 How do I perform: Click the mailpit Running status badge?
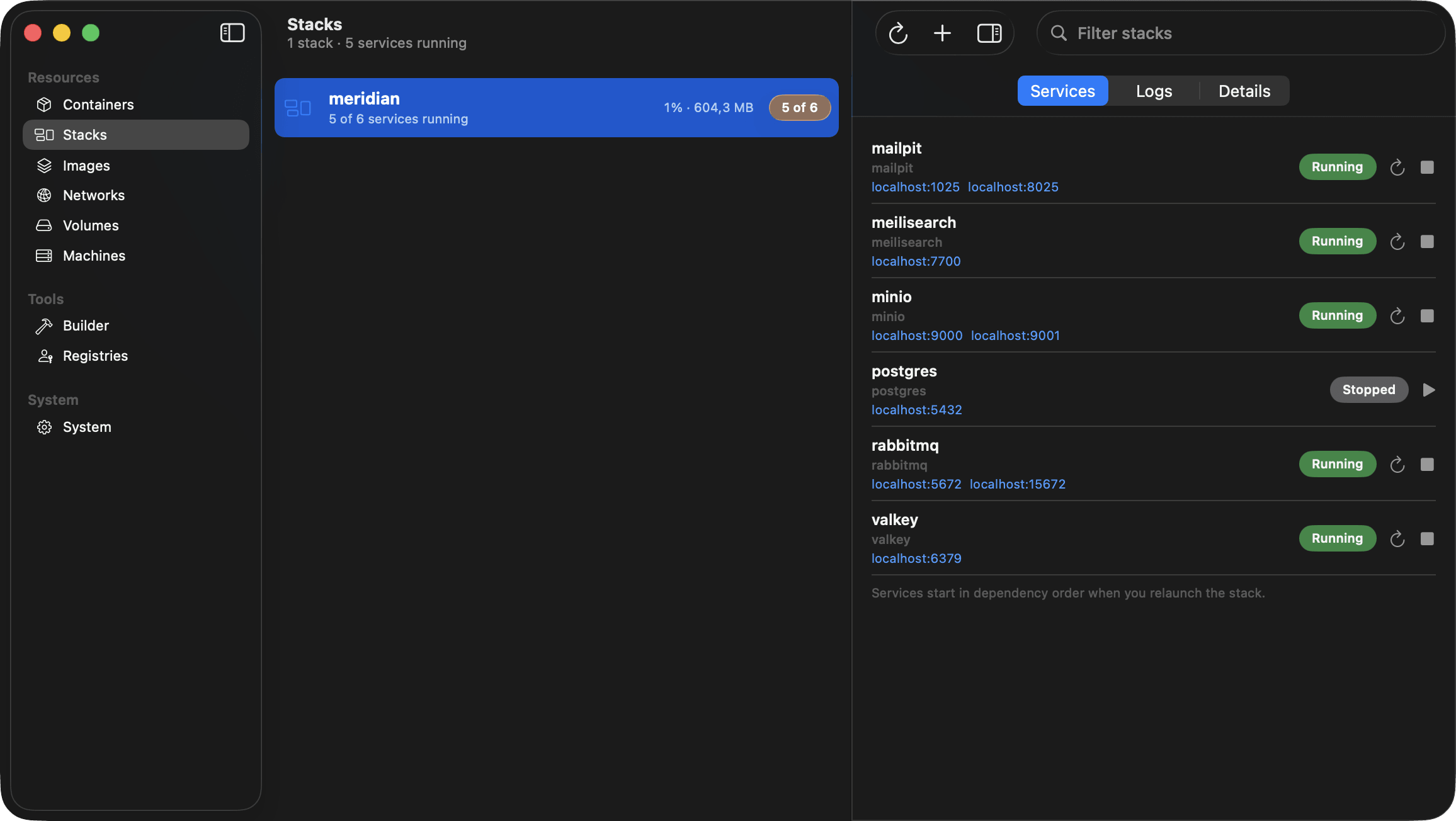coord(1337,167)
